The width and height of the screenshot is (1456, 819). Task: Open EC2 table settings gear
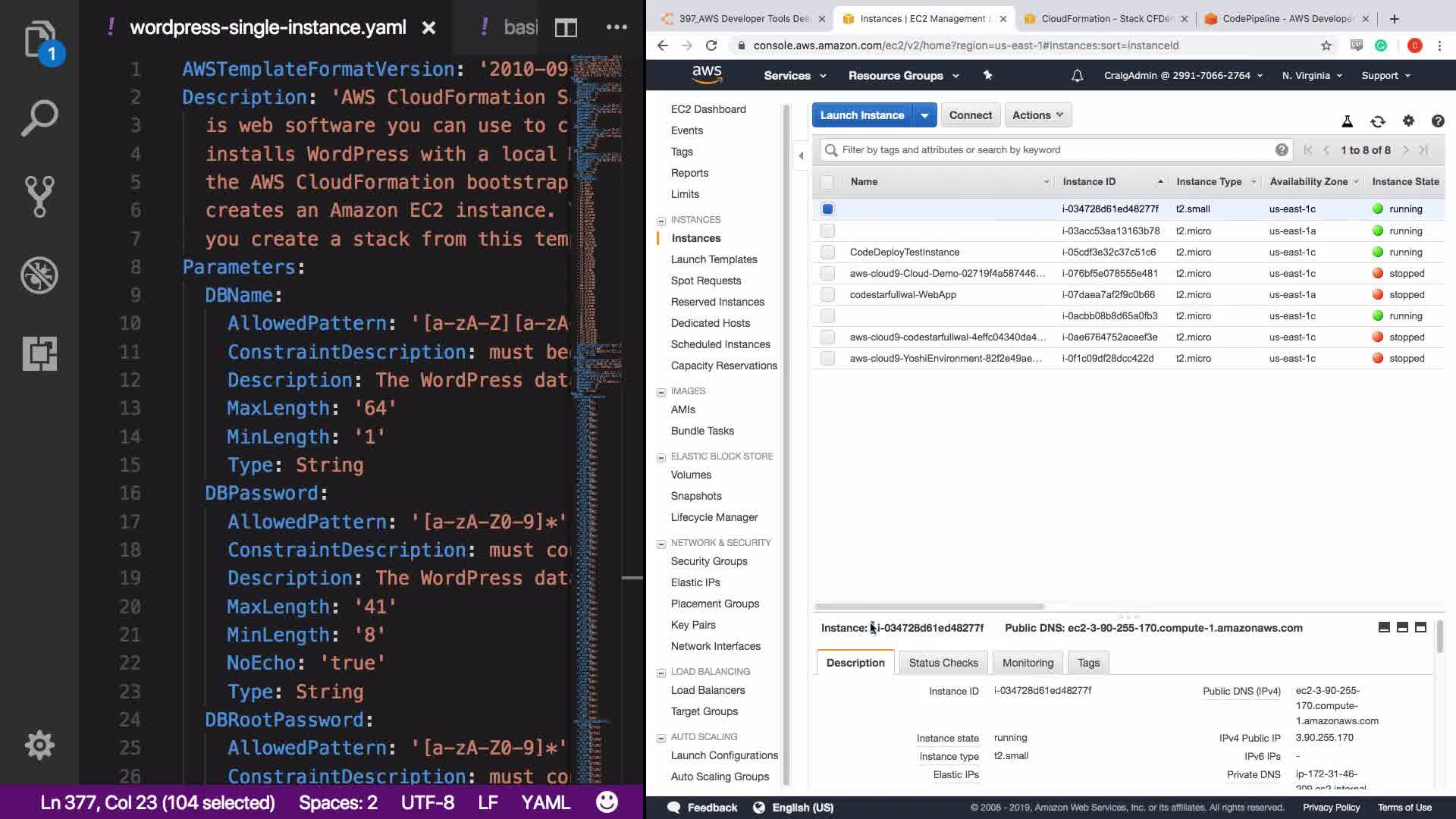click(1408, 121)
